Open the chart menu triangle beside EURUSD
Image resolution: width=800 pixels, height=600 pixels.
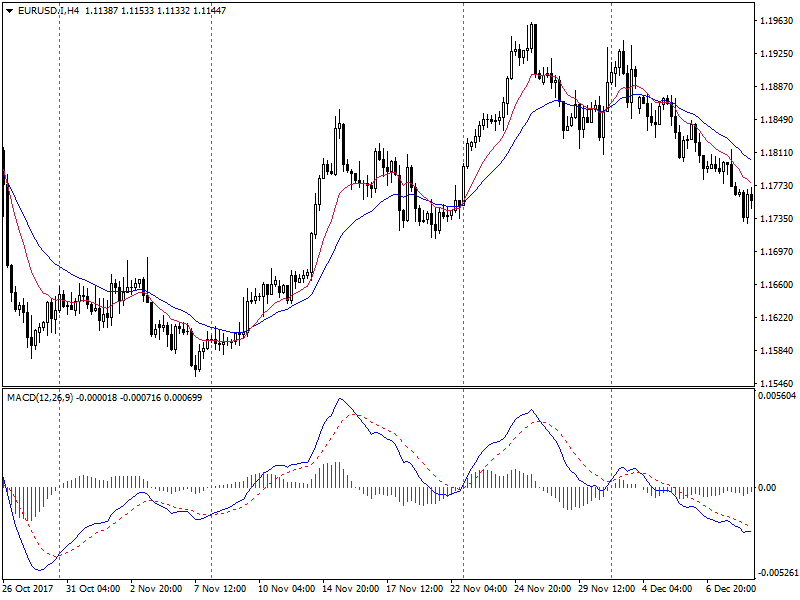[x=10, y=11]
